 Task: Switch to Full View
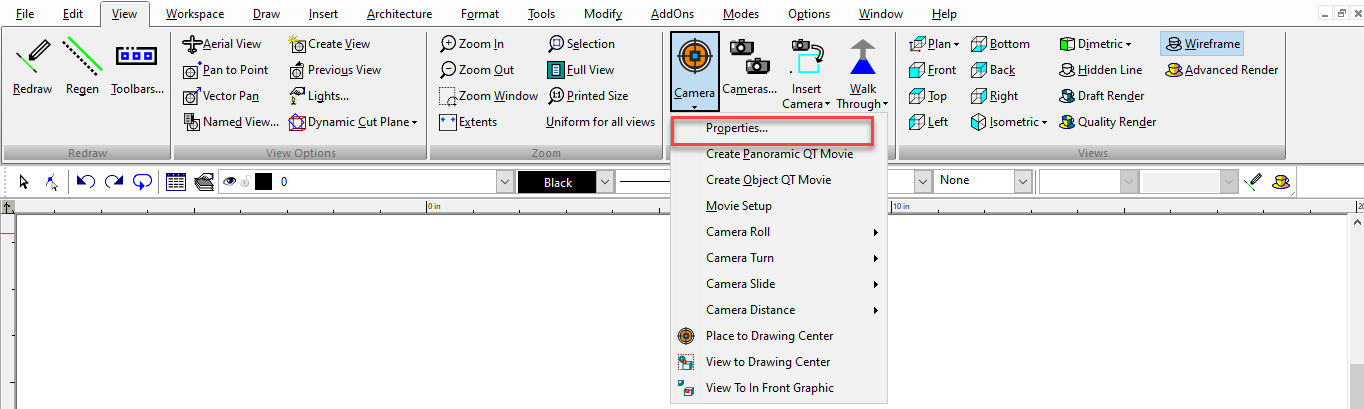581,70
